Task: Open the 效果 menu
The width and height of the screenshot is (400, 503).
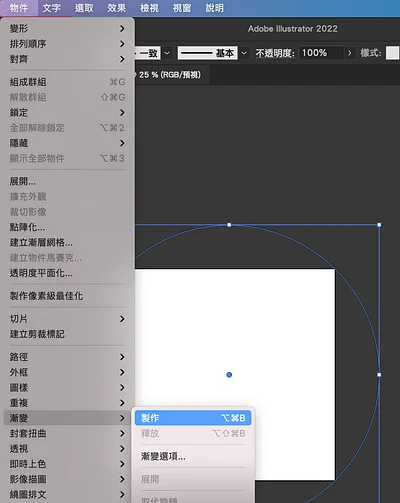Action: click(x=117, y=8)
